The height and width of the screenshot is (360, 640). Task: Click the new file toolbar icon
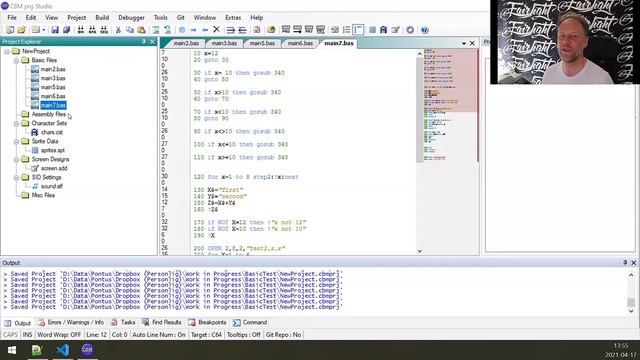10,30
